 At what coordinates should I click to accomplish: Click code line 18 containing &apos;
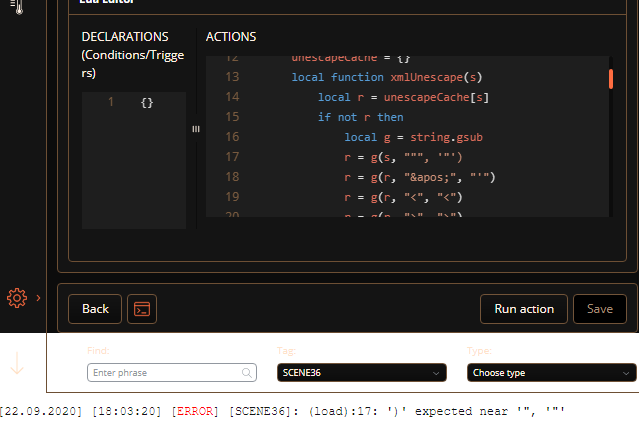point(420,177)
